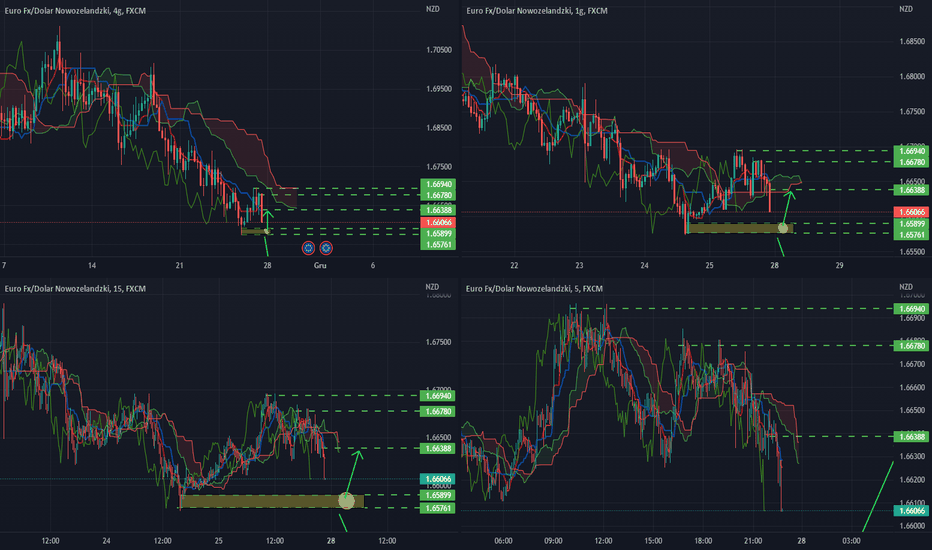Click green 1.65899 level label on 1g chart

coord(911,224)
